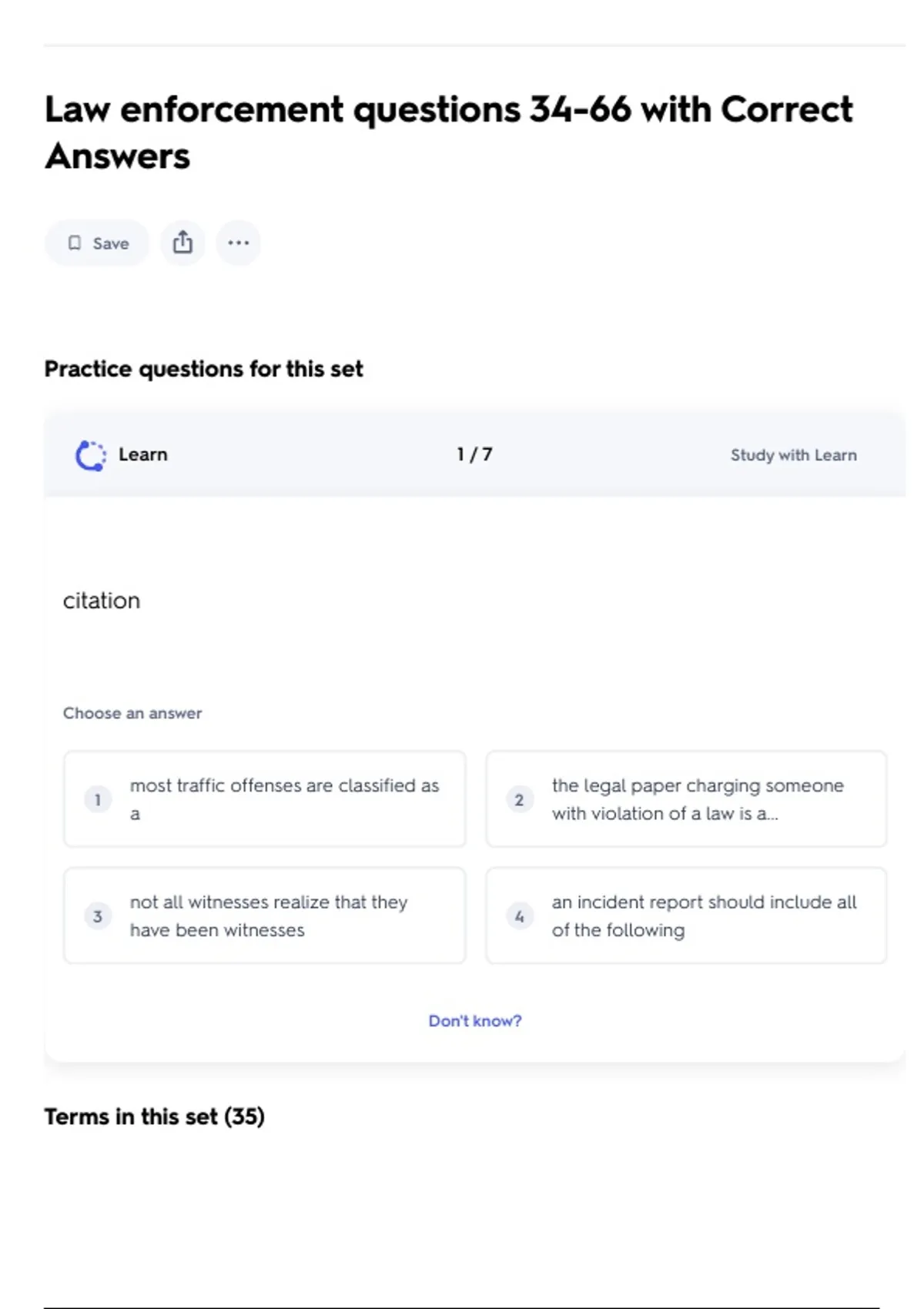Screen dimensions: 924x1309
Task: Click the number 2 answer badge
Action: [x=520, y=800]
